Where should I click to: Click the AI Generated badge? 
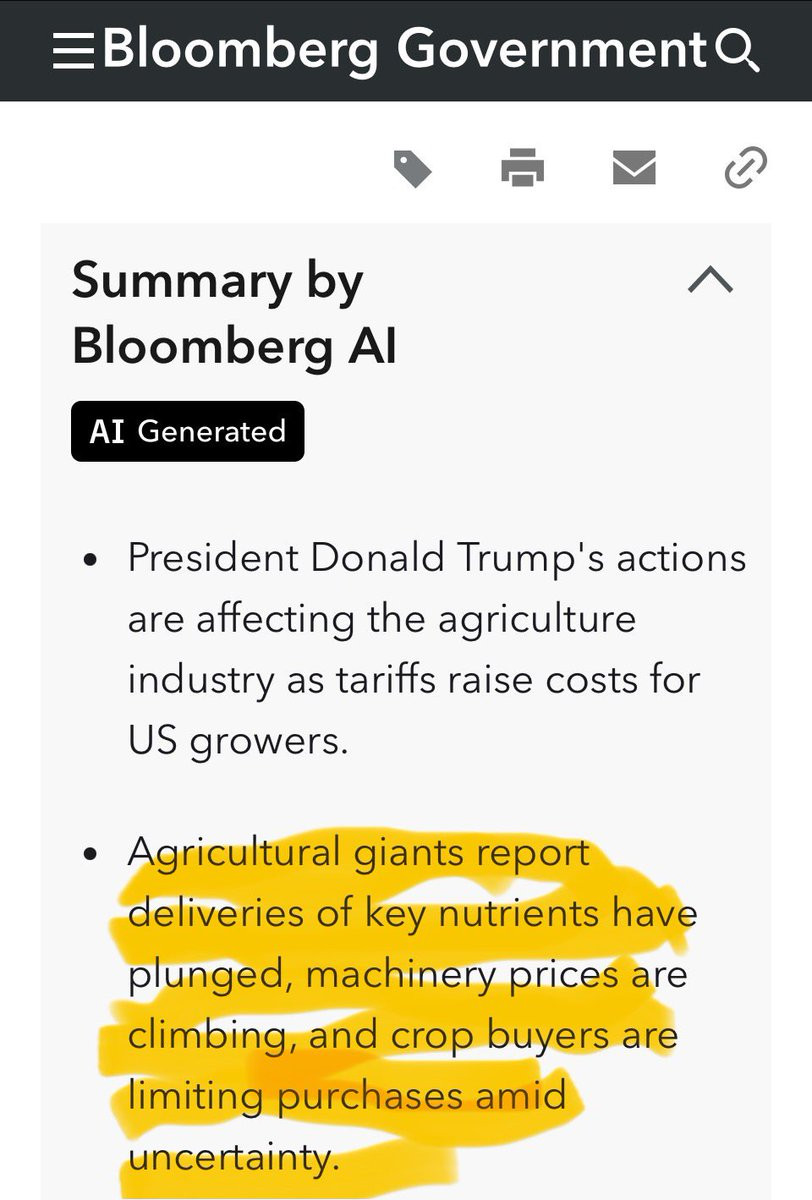coord(187,431)
